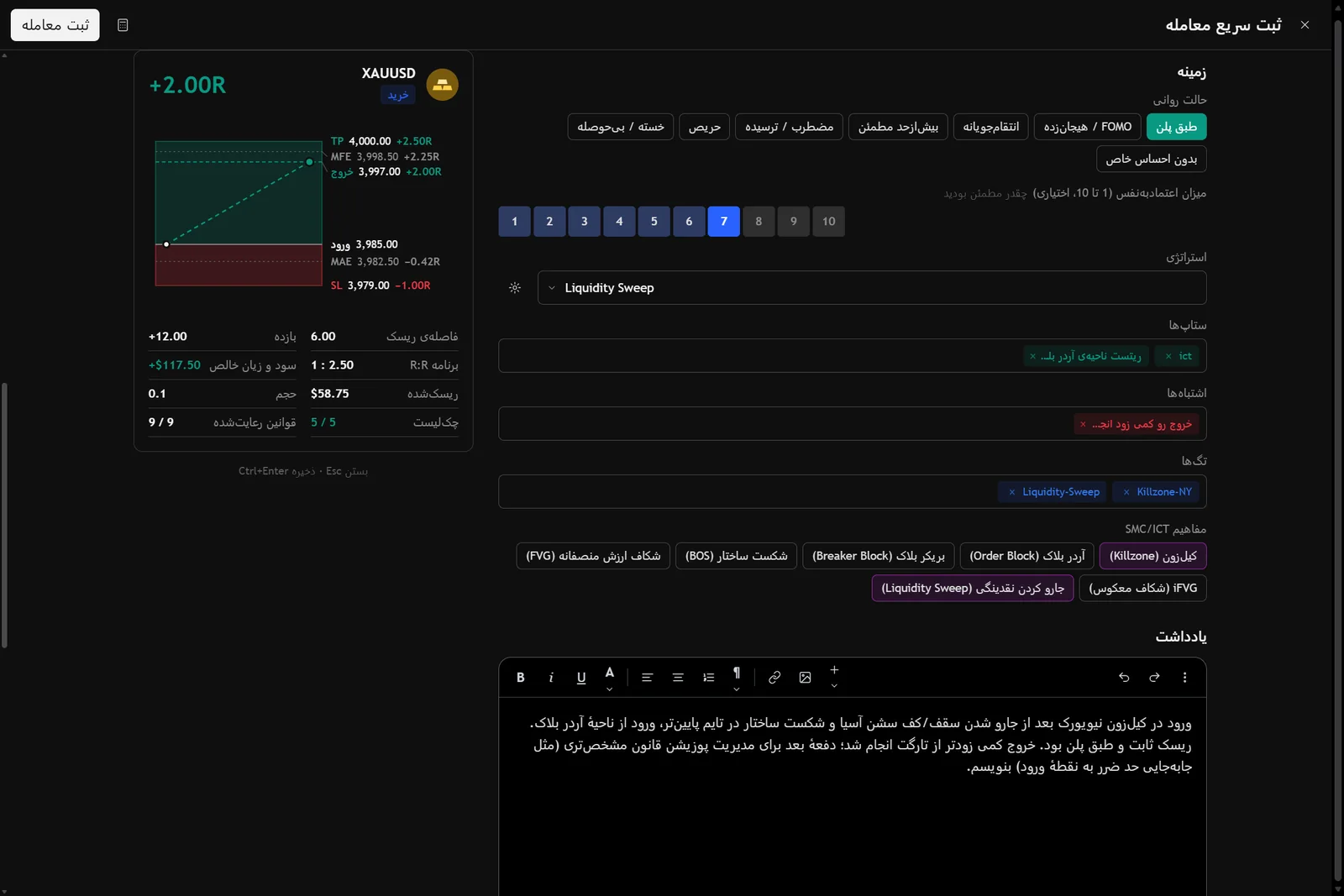Click the خرید buy badge
The height and width of the screenshot is (896, 1344).
pos(398,95)
